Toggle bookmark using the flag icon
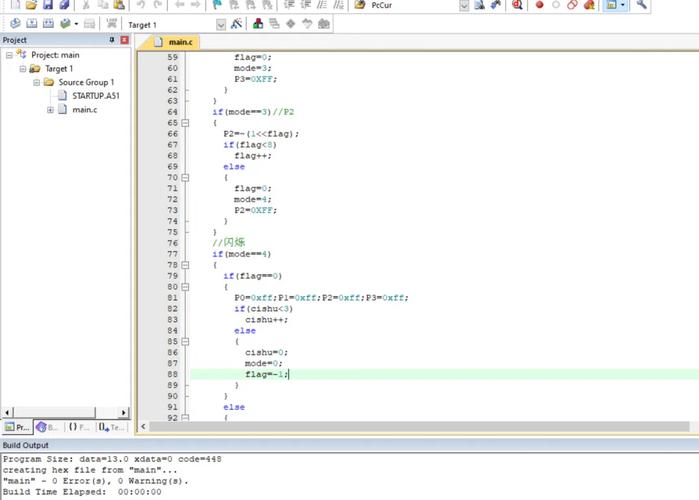The width and height of the screenshot is (699, 500). point(219,5)
